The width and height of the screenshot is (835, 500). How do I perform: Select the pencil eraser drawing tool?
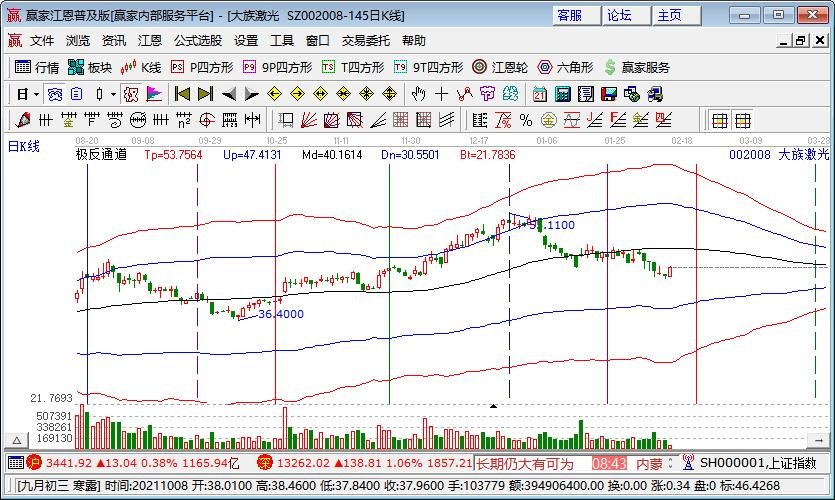pyautogui.click(x=22, y=120)
